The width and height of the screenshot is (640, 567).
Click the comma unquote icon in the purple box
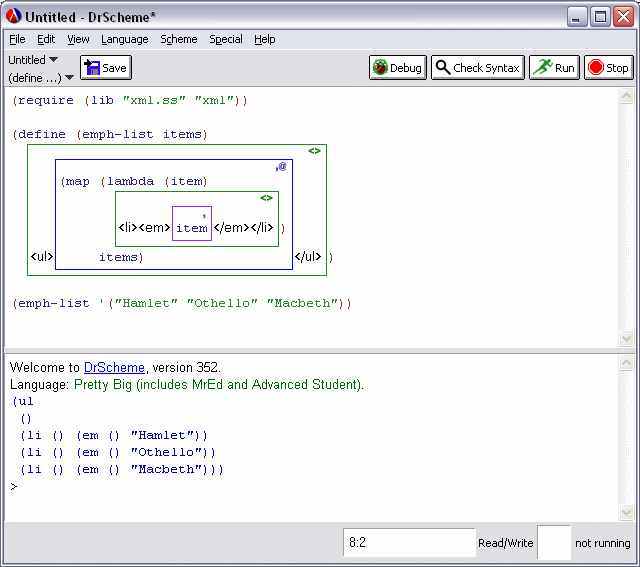pyautogui.click(x=204, y=215)
